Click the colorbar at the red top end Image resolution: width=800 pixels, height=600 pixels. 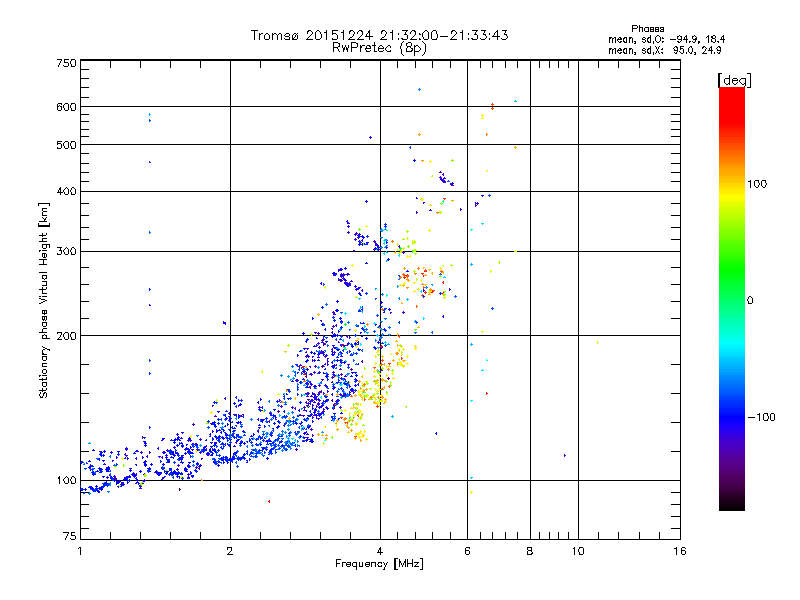click(x=732, y=92)
